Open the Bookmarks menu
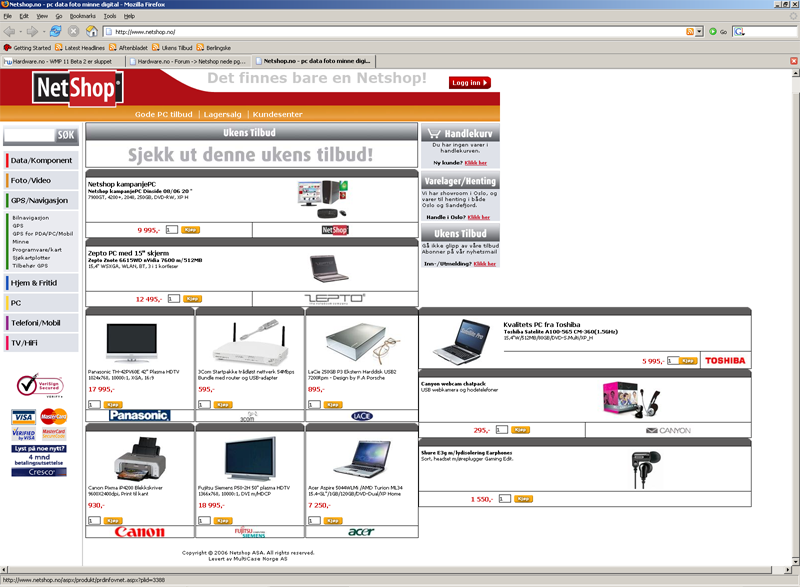The width and height of the screenshot is (800, 587). (x=83, y=16)
